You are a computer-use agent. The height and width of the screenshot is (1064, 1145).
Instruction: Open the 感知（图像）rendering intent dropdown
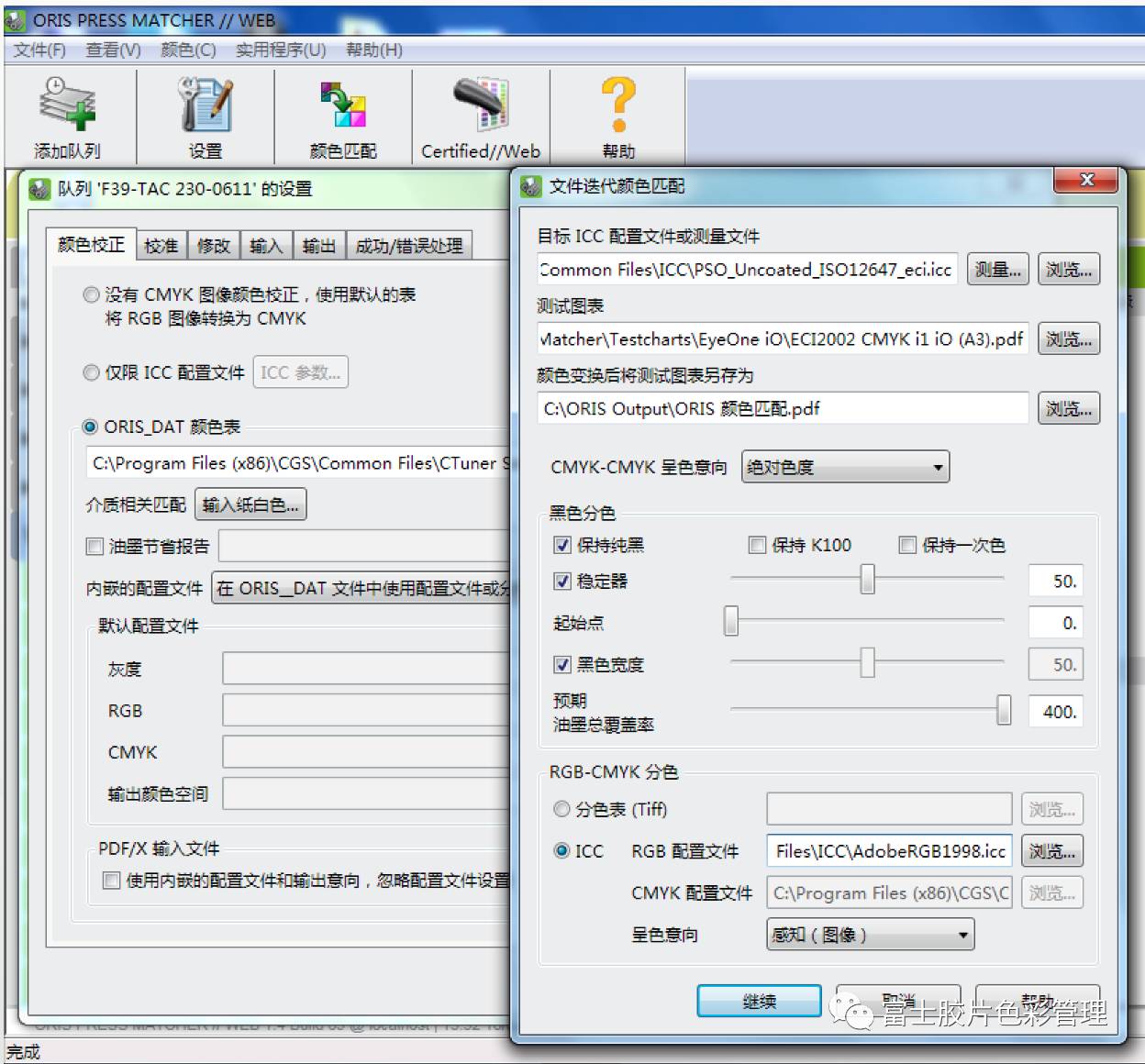(870, 935)
